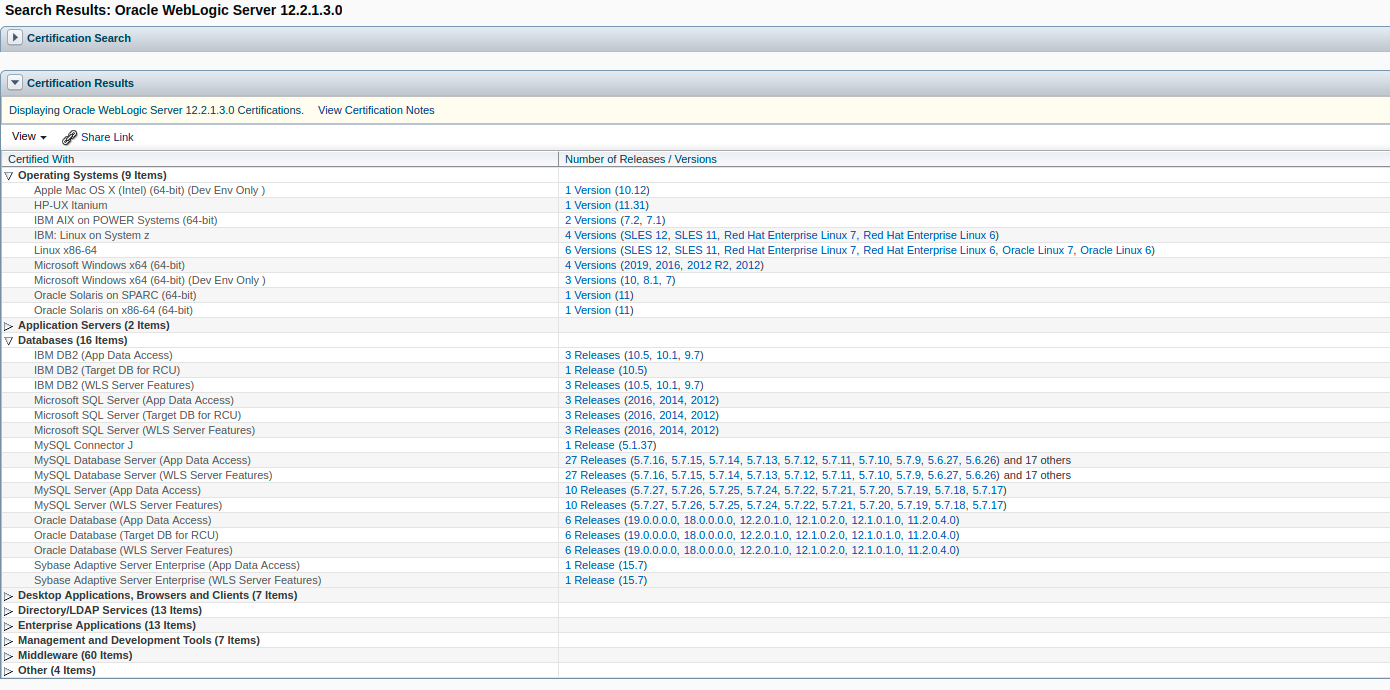
Task: Expand Desktop Applications, Browsers and Clients node
Action: pos(9,595)
